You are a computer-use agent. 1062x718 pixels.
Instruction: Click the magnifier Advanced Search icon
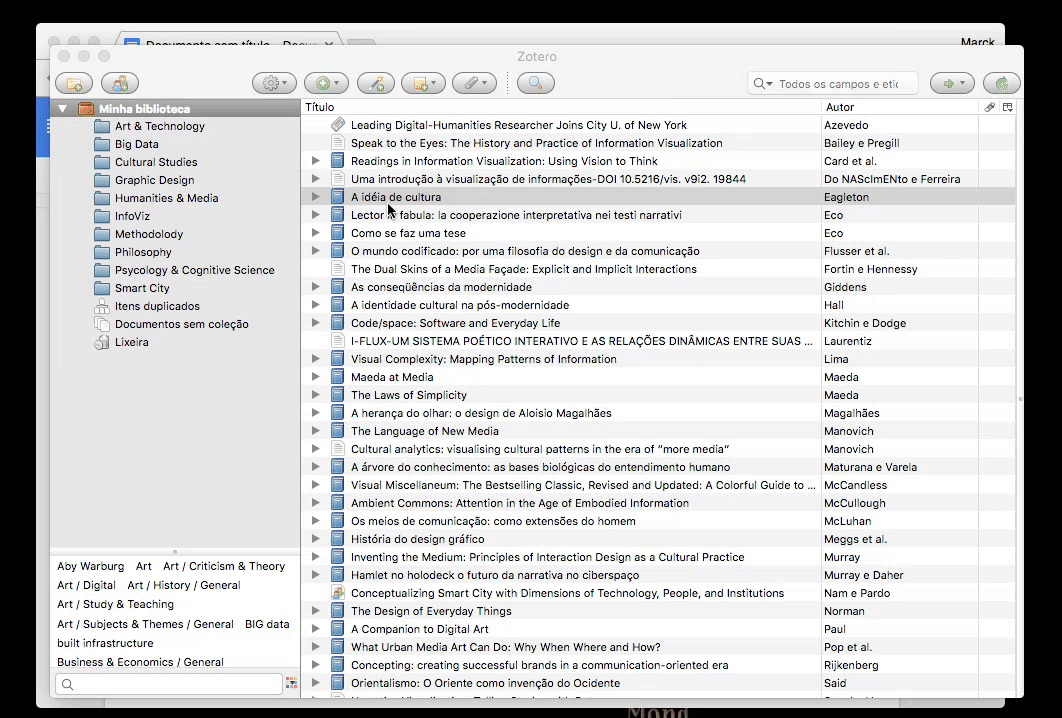click(536, 83)
